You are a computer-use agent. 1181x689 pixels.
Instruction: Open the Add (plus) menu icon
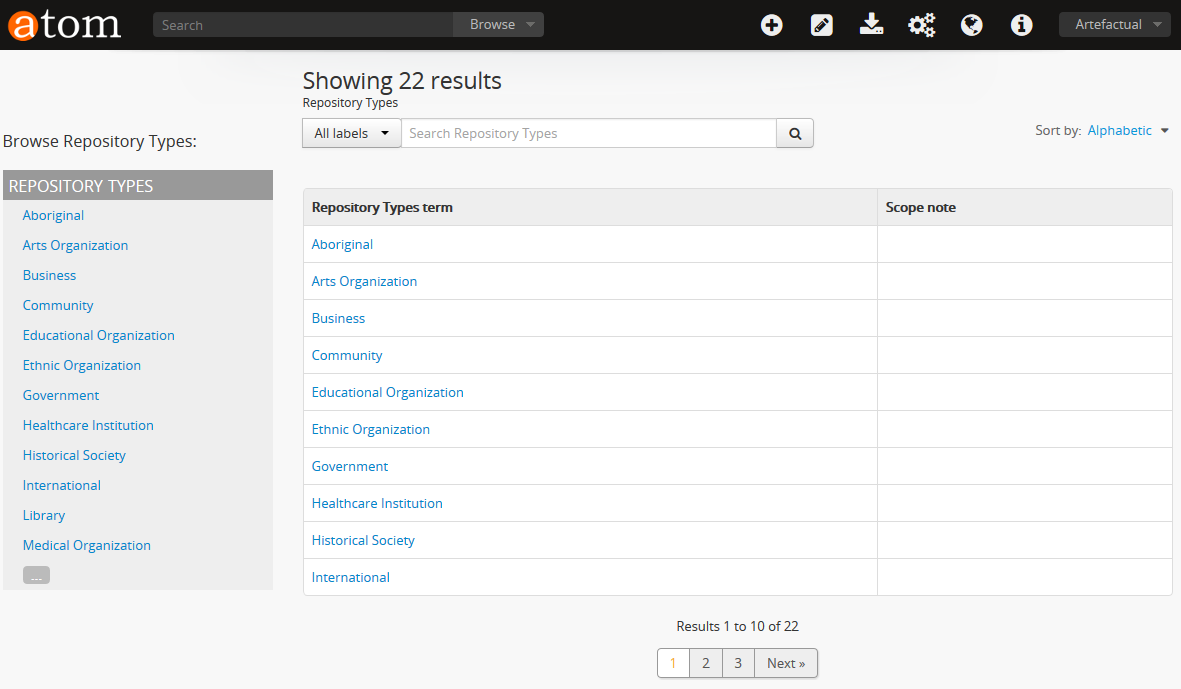pyautogui.click(x=771, y=25)
